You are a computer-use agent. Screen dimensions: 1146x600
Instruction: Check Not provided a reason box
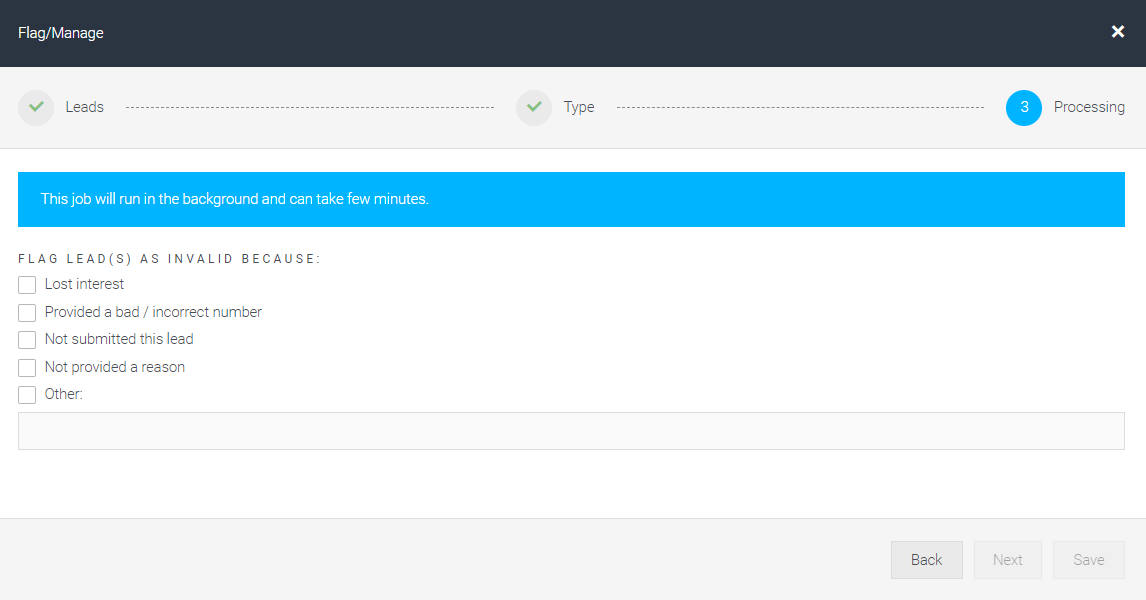pos(27,367)
